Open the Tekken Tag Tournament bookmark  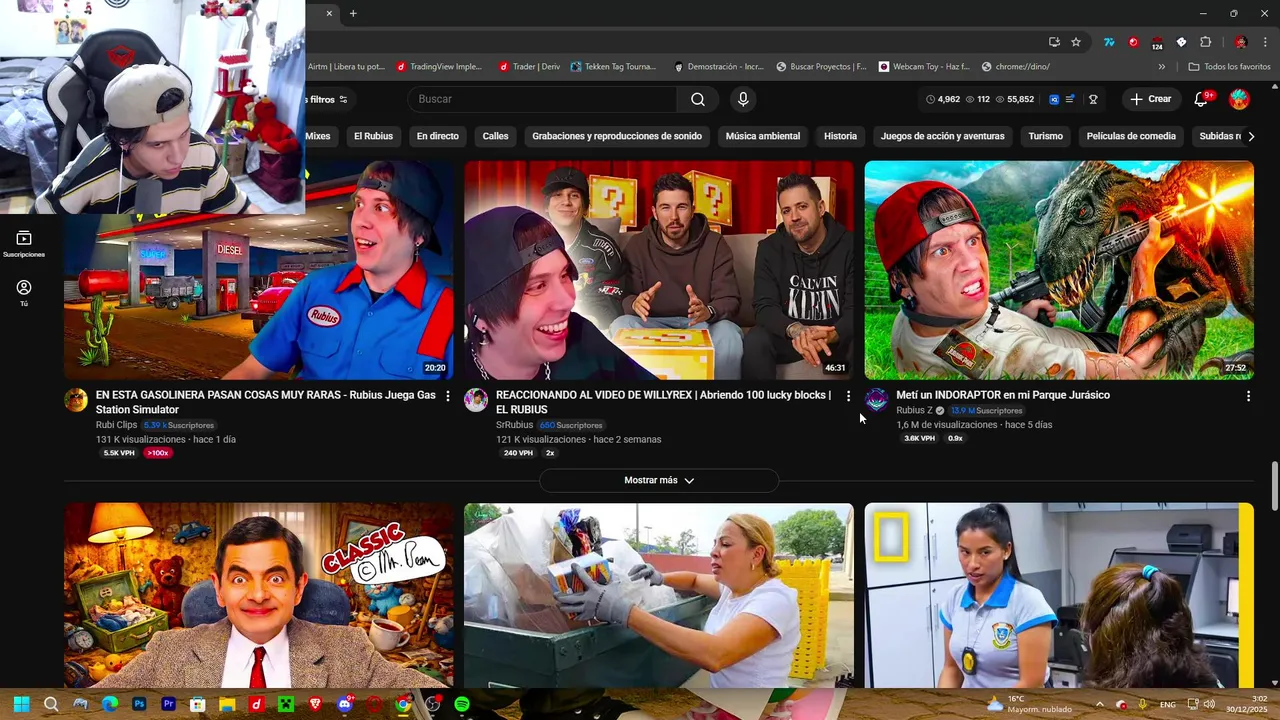pos(613,67)
